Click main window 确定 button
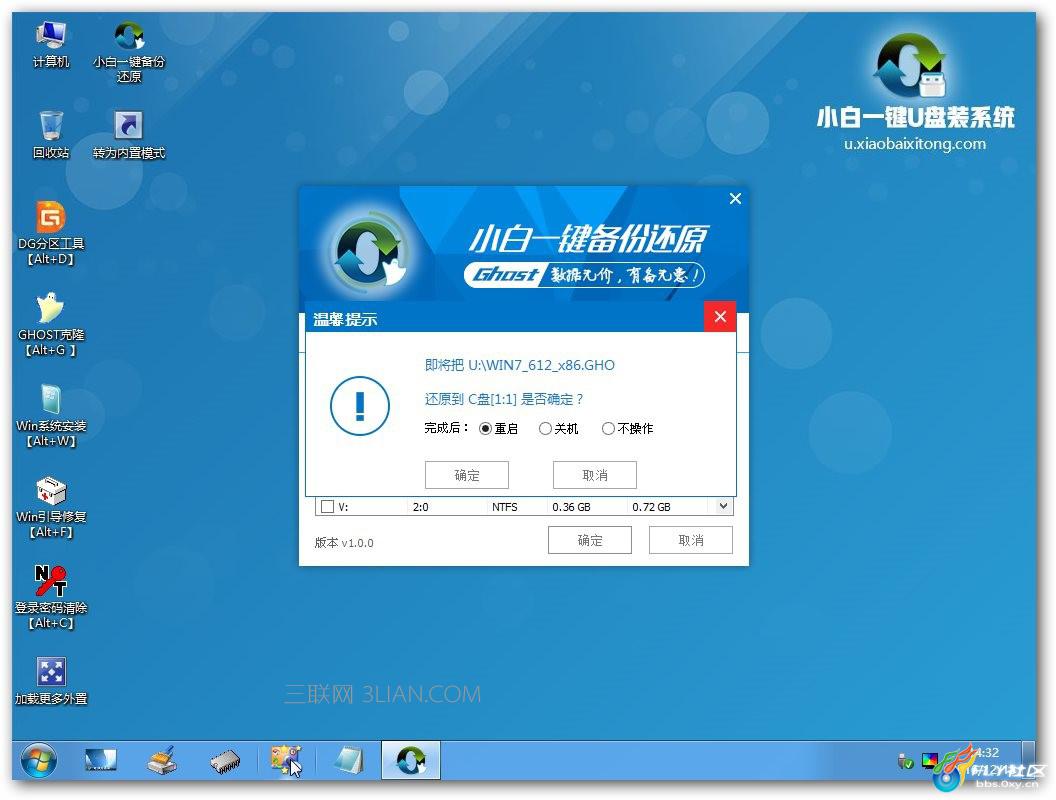 tap(590, 540)
